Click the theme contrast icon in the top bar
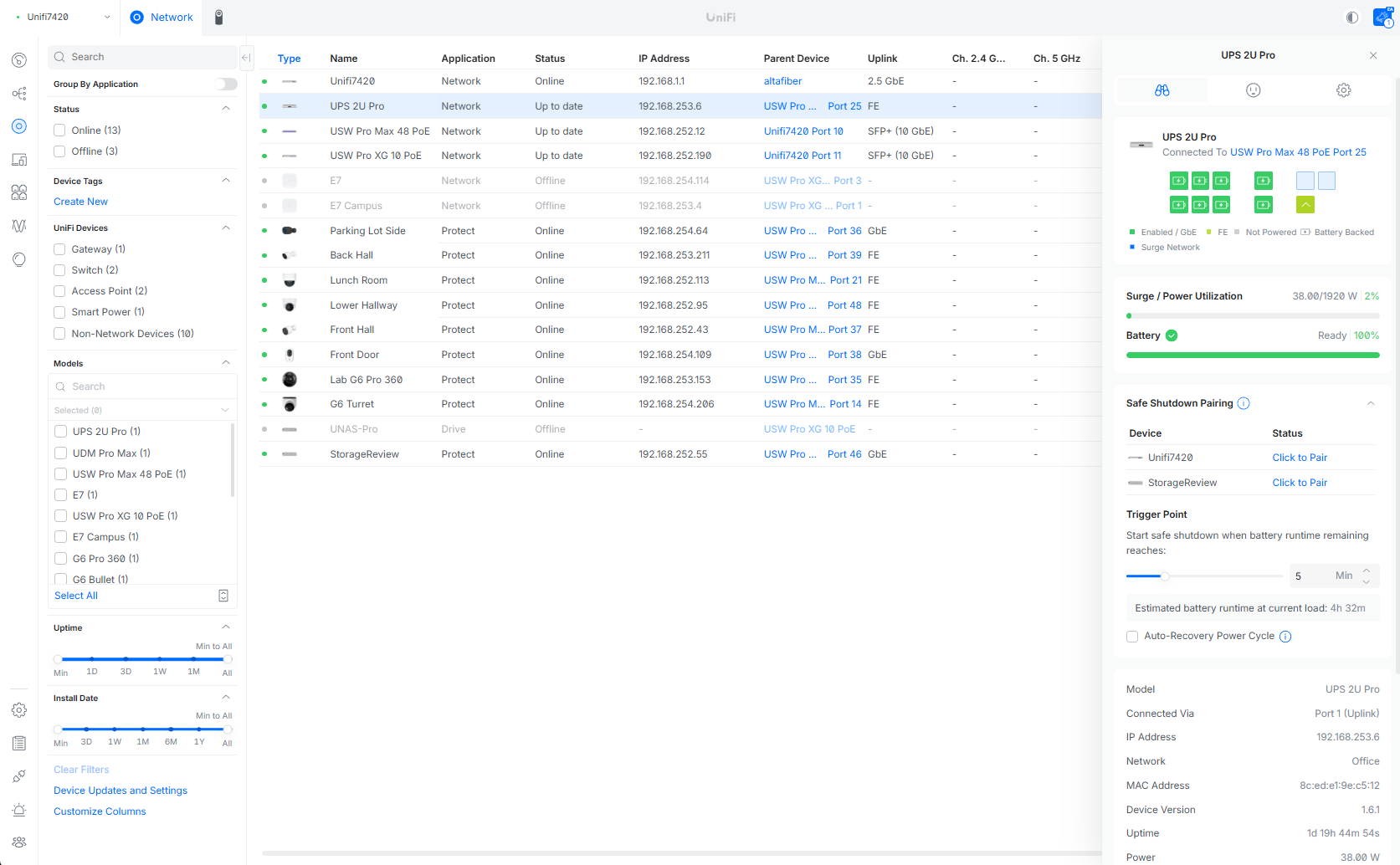 [x=1352, y=18]
